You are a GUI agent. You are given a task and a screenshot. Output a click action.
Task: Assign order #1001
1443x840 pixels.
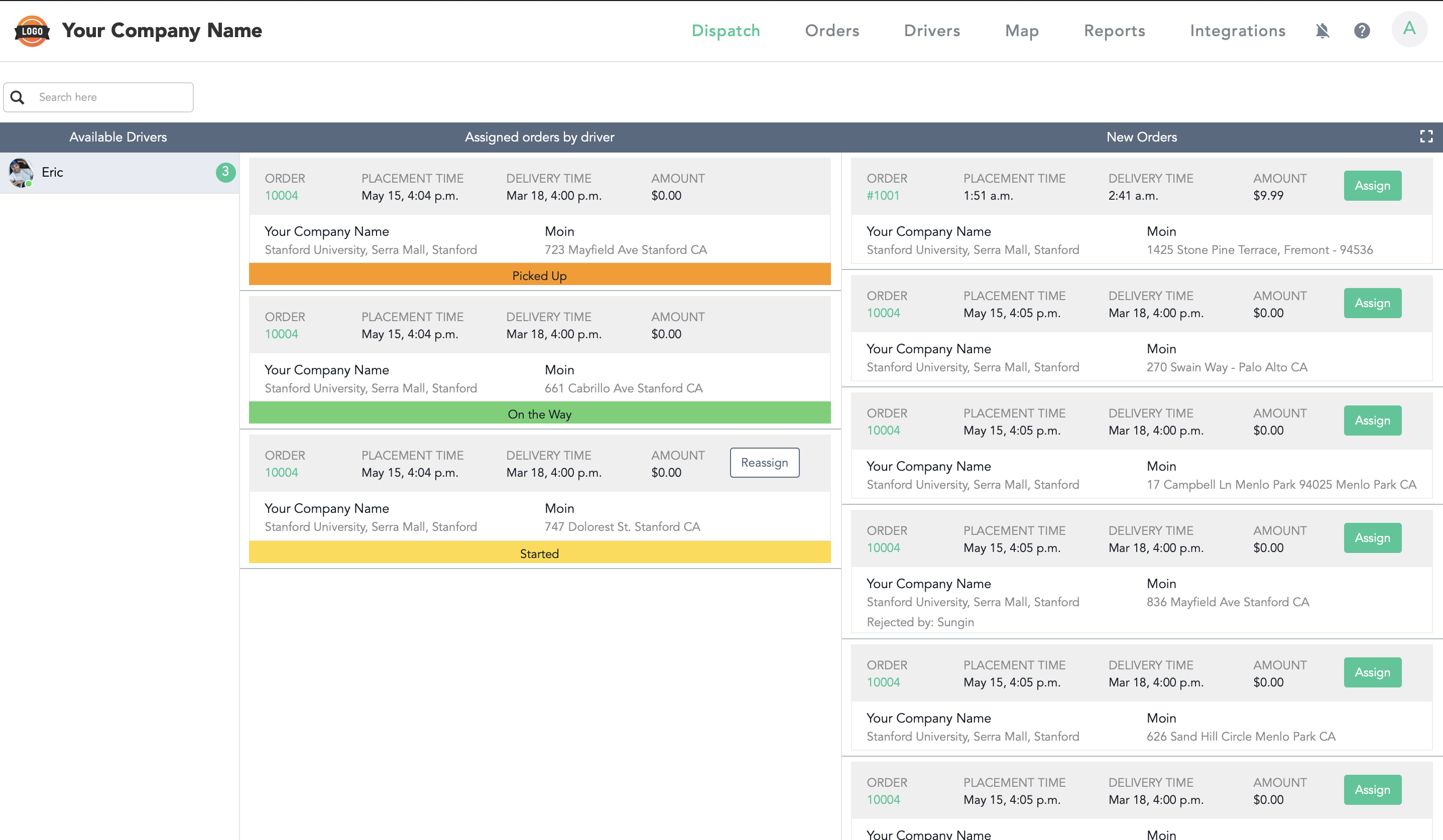1372,185
